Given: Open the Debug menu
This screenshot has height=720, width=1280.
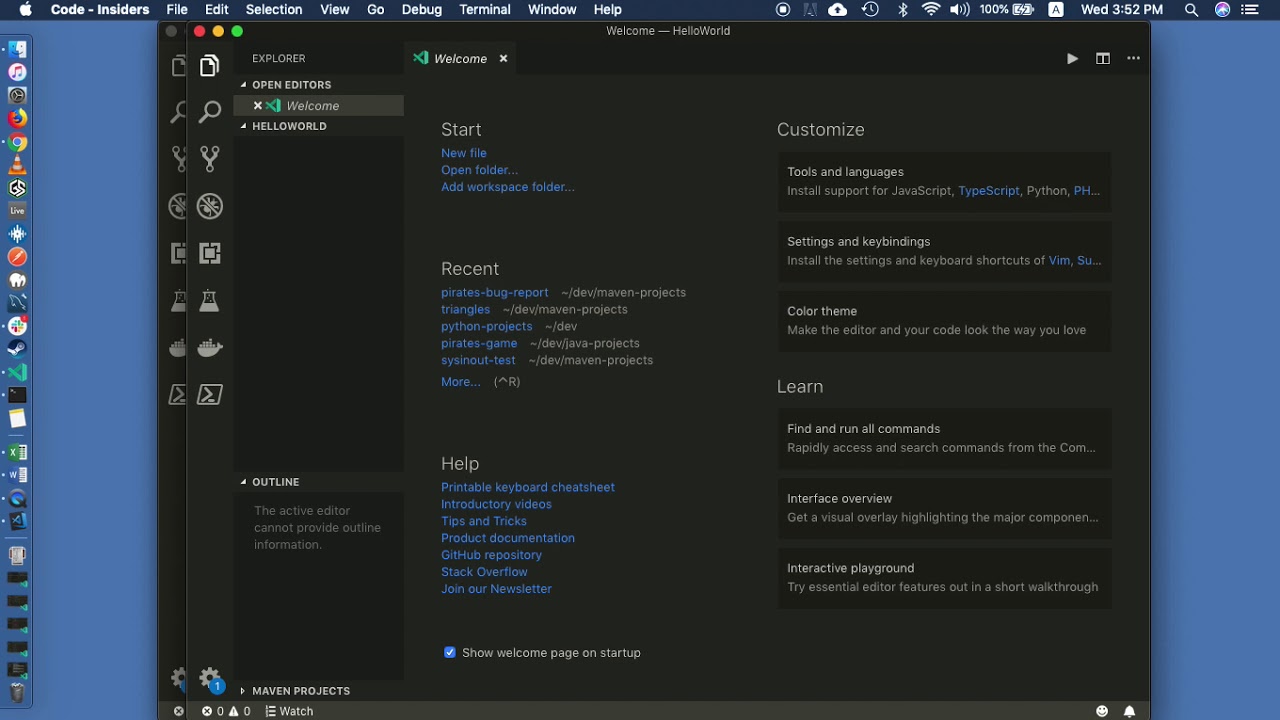Looking at the screenshot, I should tap(421, 10).
